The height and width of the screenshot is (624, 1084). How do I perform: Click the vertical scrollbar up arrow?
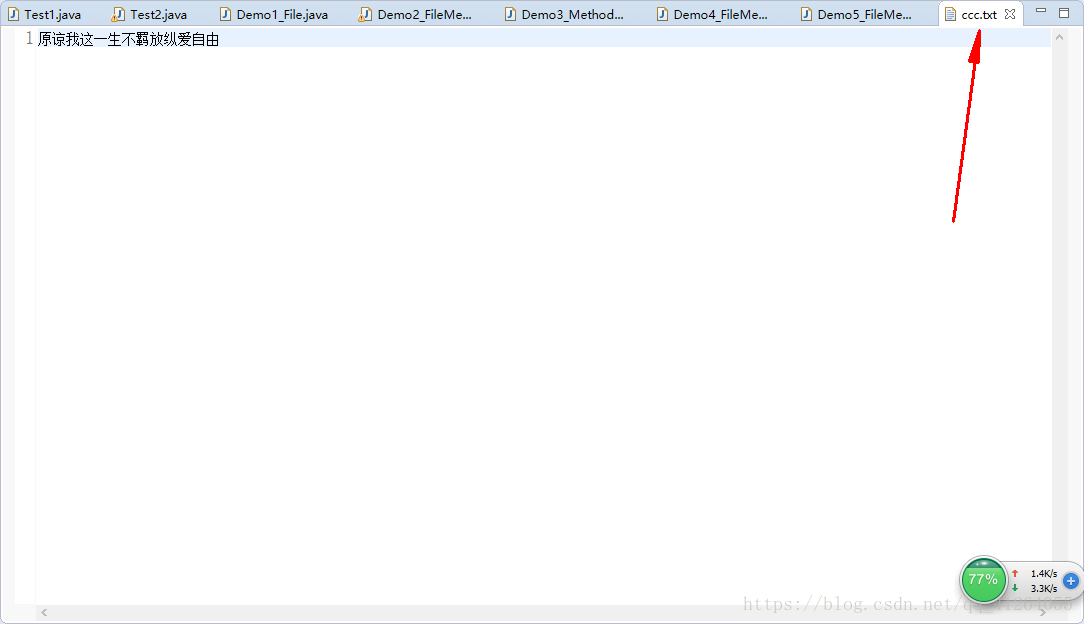tap(1059, 37)
